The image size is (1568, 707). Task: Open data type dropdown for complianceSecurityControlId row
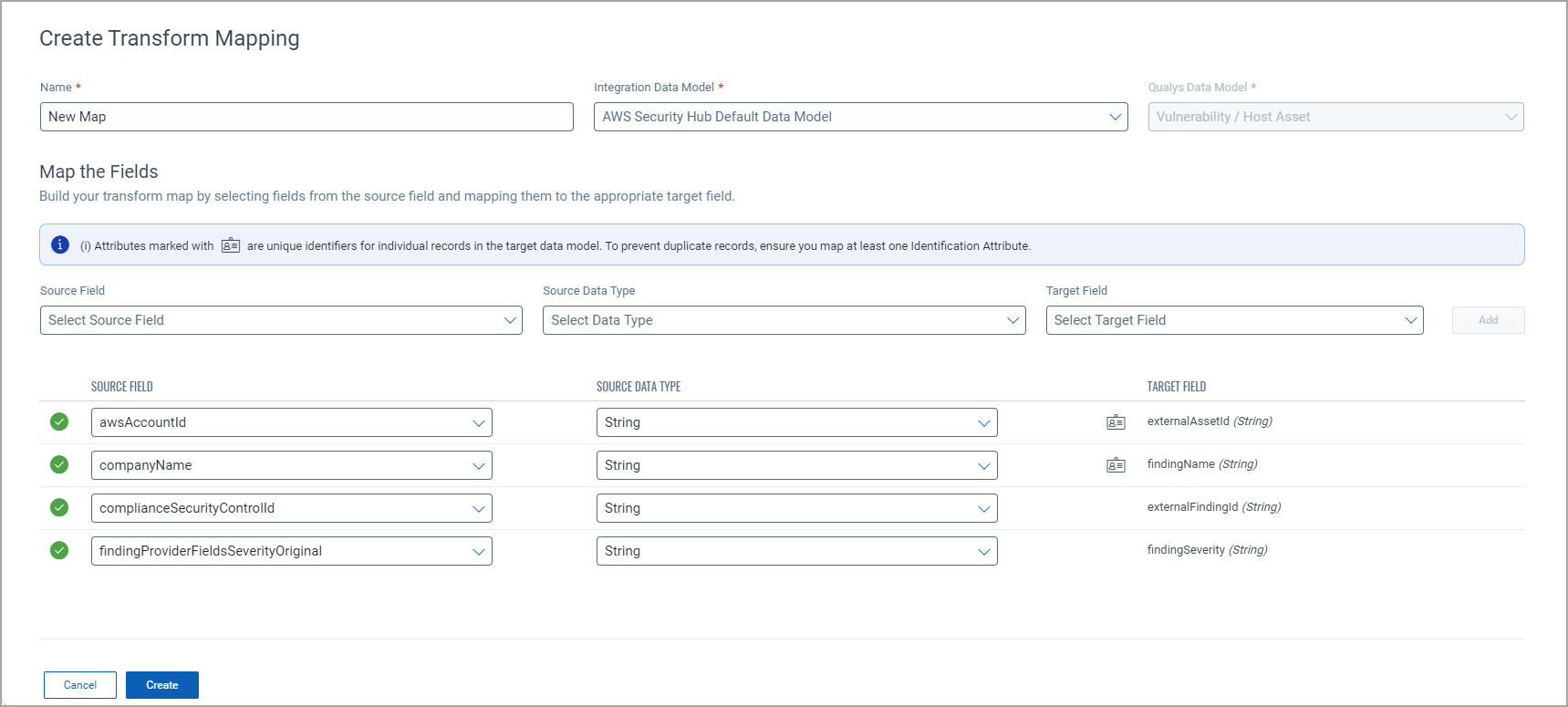point(796,508)
